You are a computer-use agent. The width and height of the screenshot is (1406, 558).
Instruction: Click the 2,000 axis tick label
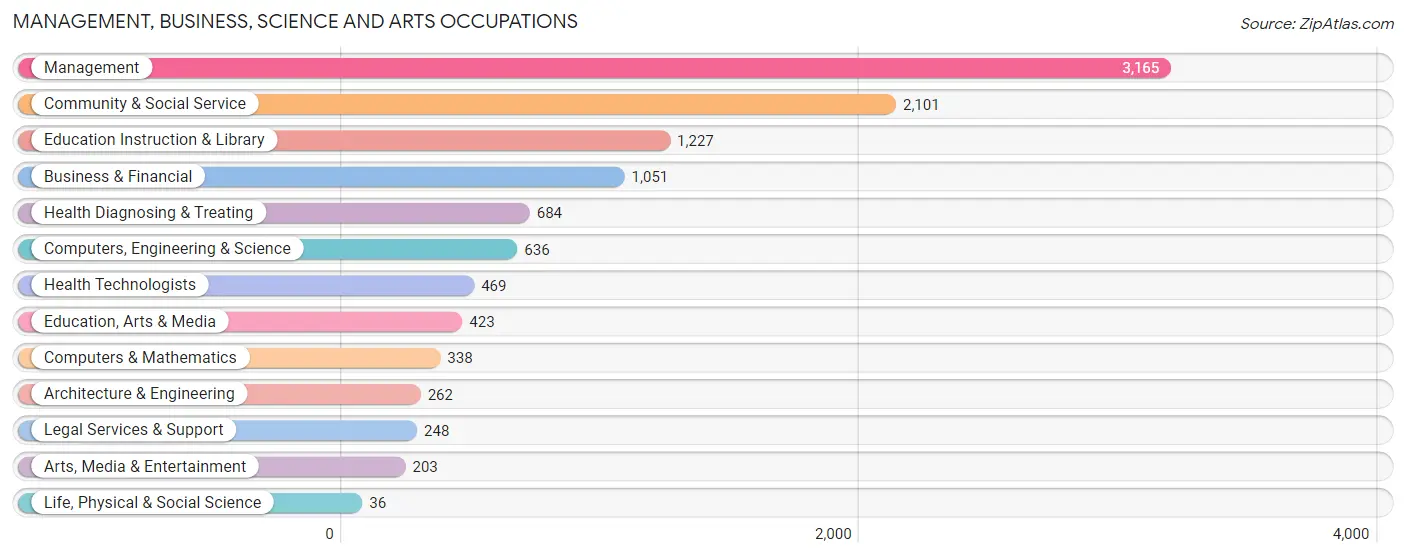point(833,534)
